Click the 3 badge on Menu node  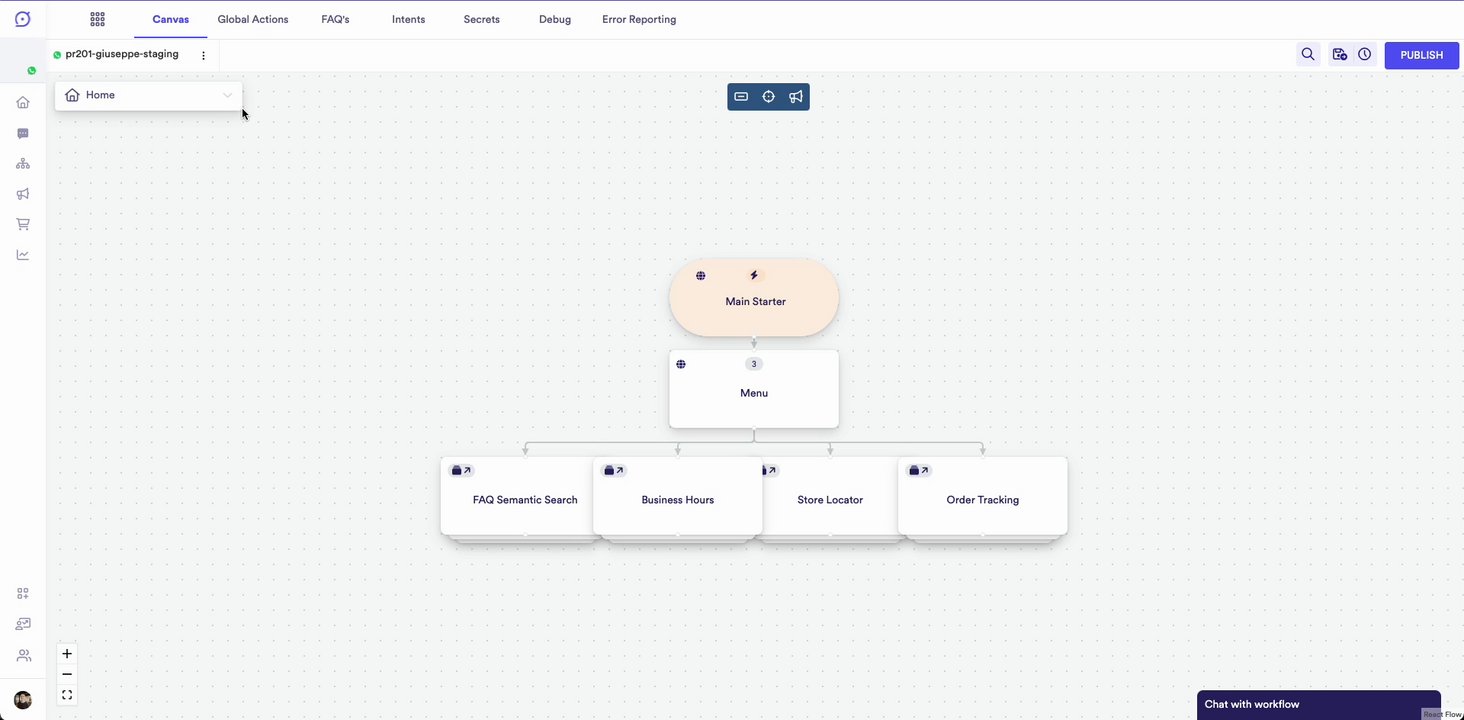tap(754, 364)
